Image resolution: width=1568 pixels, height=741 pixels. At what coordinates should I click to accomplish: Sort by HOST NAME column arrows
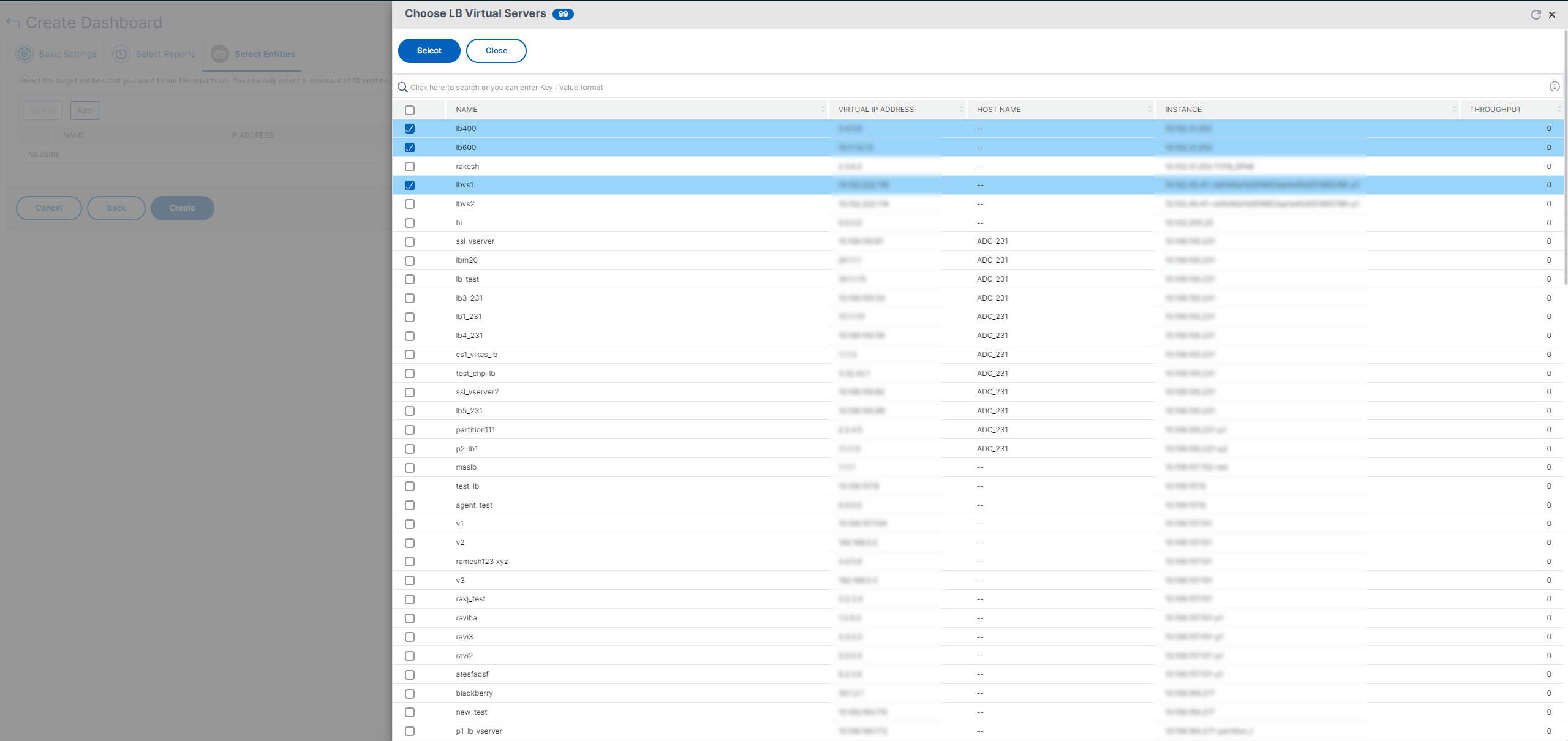(1149, 110)
